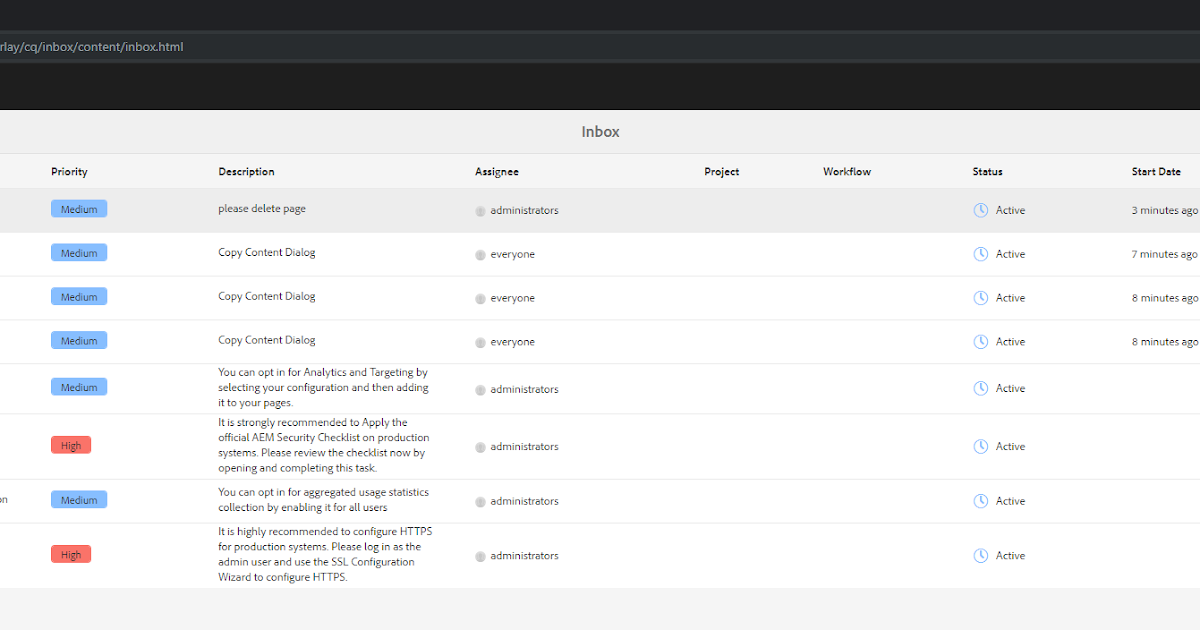The height and width of the screenshot is (630, 1200).
Task: Click the clock icon on the HTTPS configuration task row
Action: tap(980, 555)
